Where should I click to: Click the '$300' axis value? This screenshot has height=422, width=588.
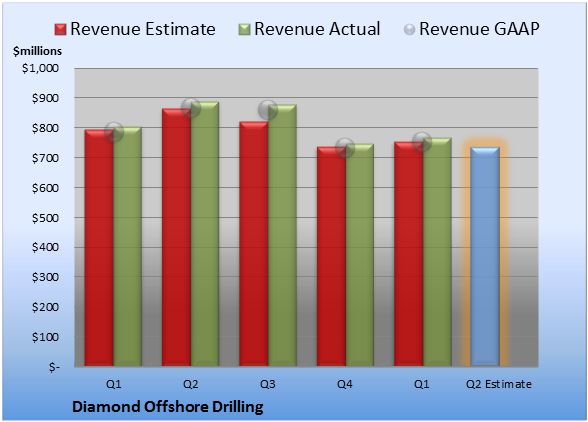point(45,277)
